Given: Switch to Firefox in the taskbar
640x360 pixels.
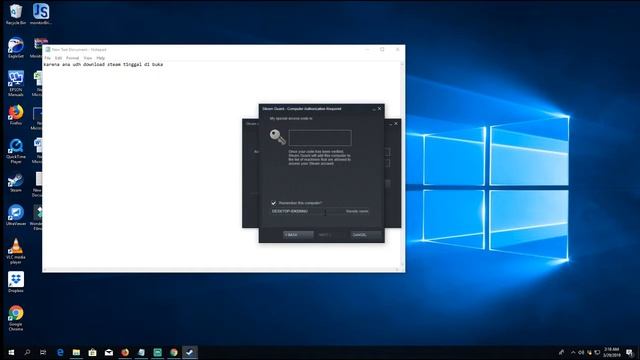Looking at the screenshot, I should click(x=125, y=352).
